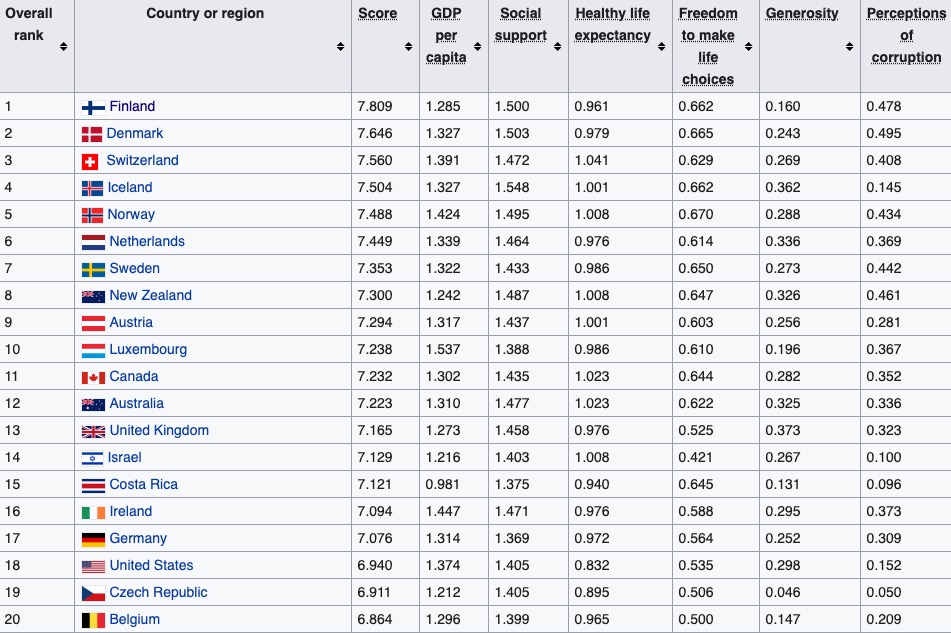Click the United Kingdom flag icon
This screenshot has height=633, width=951.
click(x=93, y=431)
